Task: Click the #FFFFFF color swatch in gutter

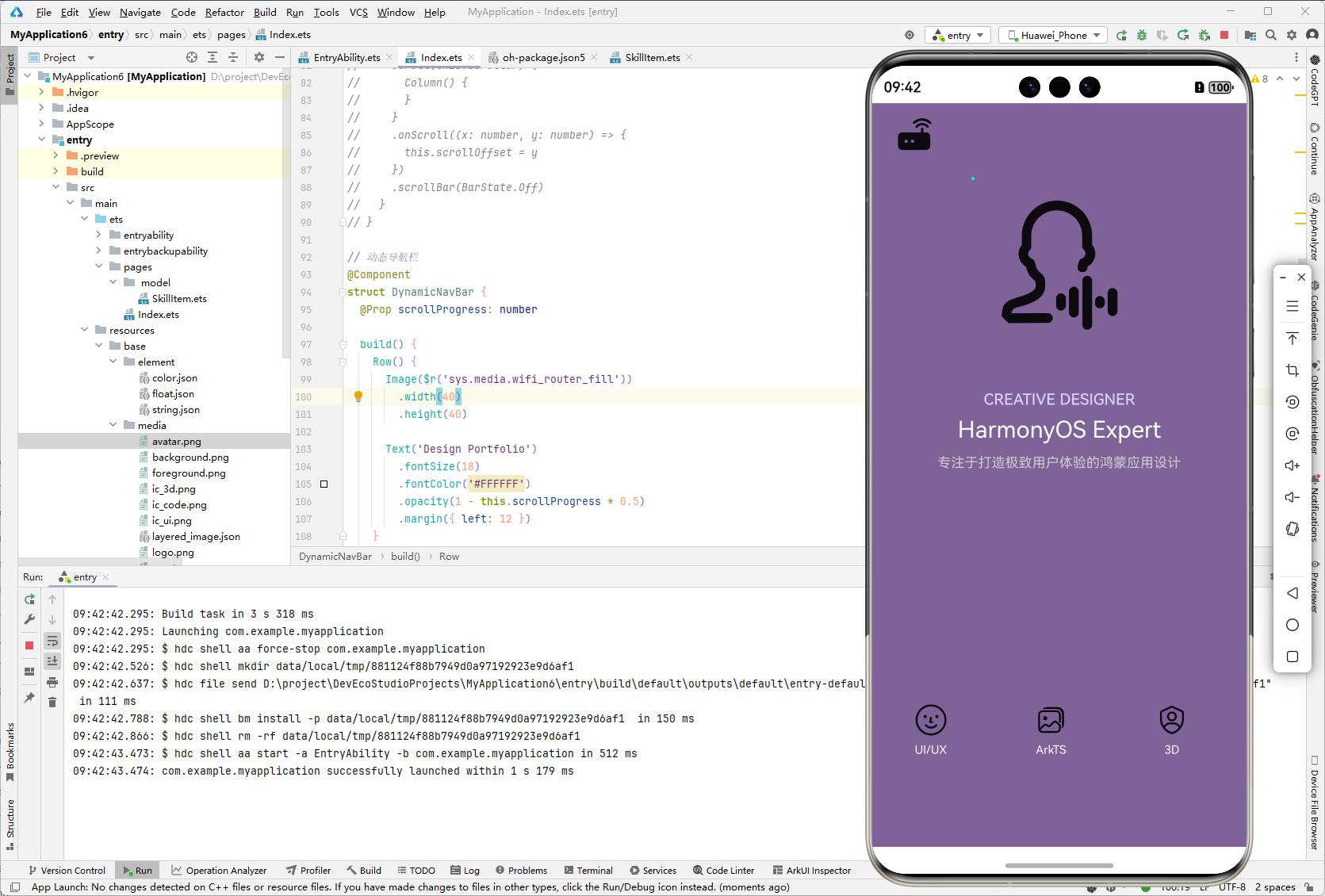Action: (324, 484)
